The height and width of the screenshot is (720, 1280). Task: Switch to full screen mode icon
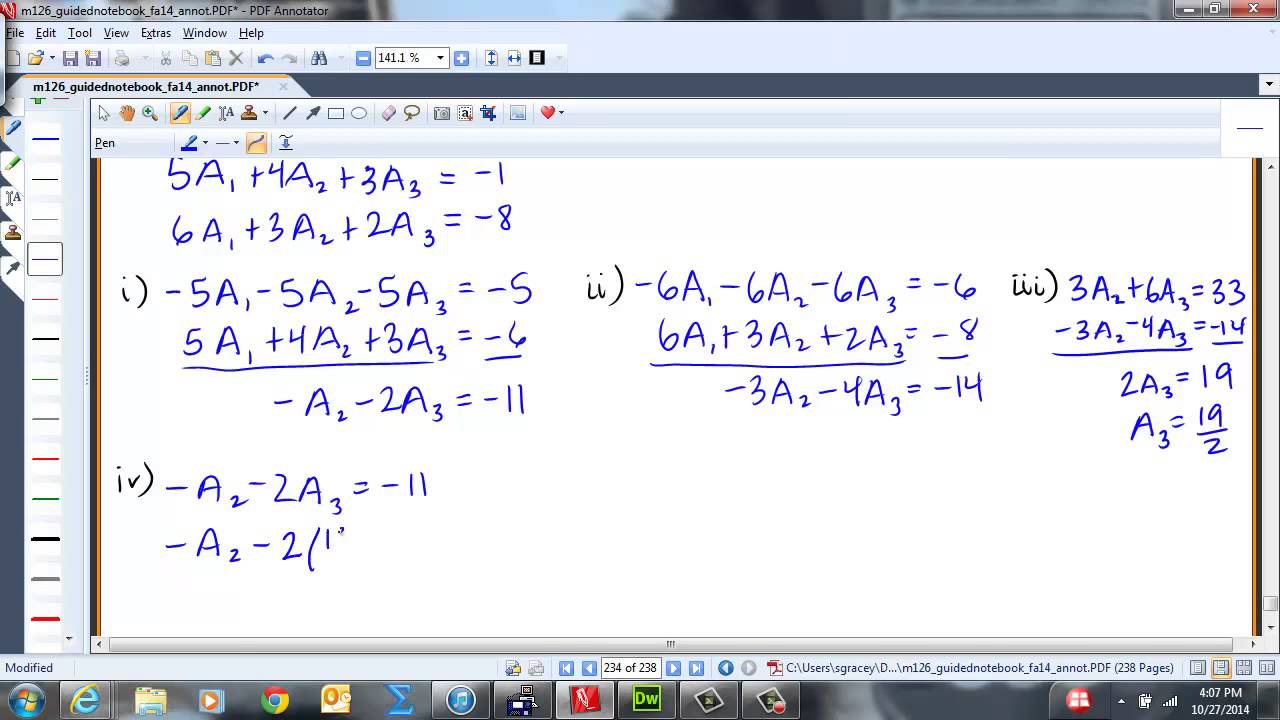pyautogui.click(x=537, y=58)
